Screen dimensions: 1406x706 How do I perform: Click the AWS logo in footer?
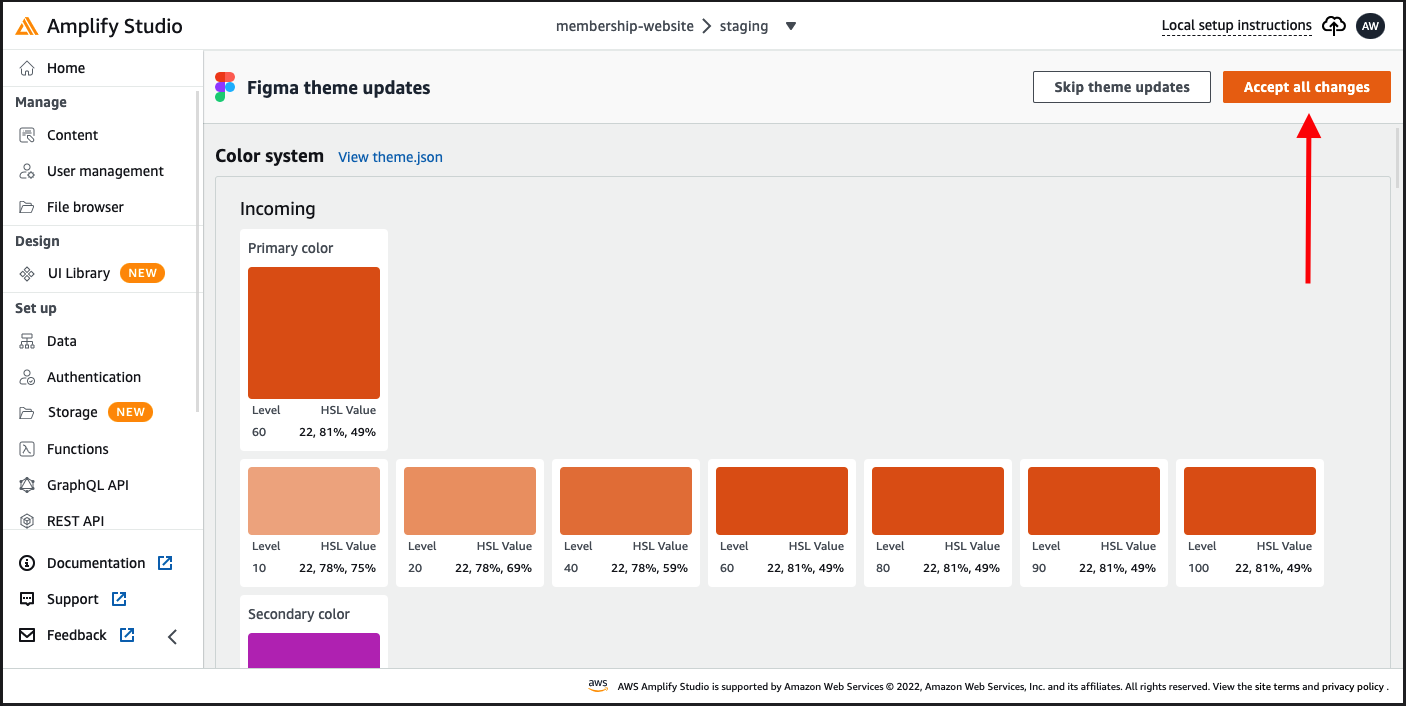(598, 685)
